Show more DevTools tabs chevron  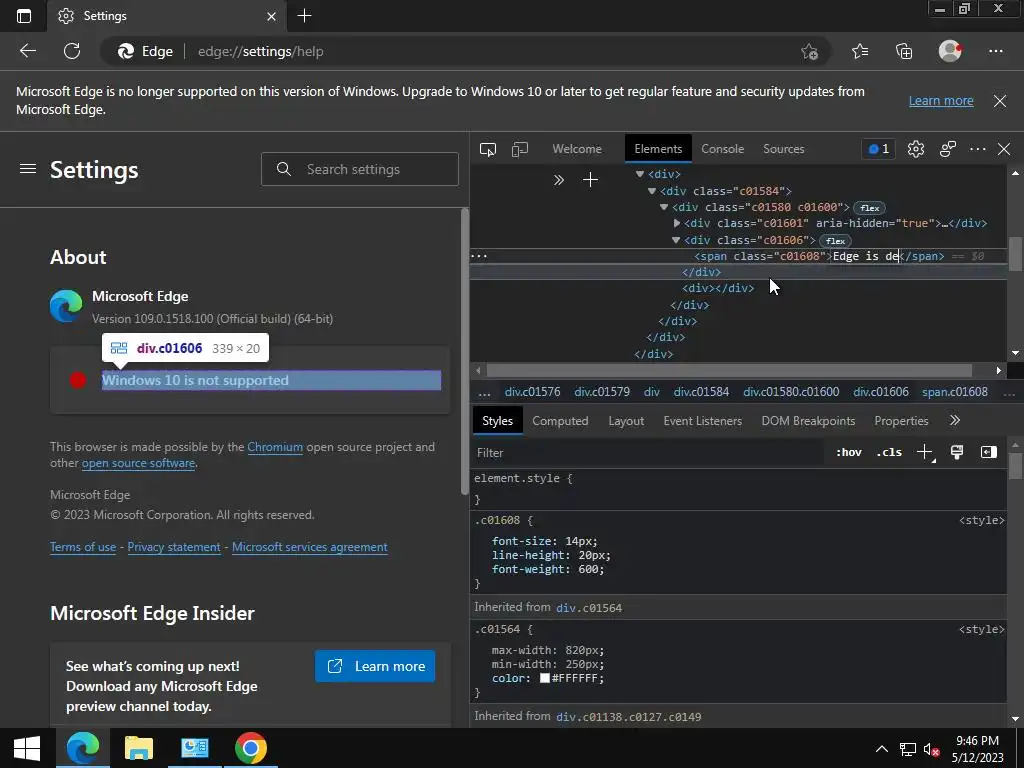558,180
